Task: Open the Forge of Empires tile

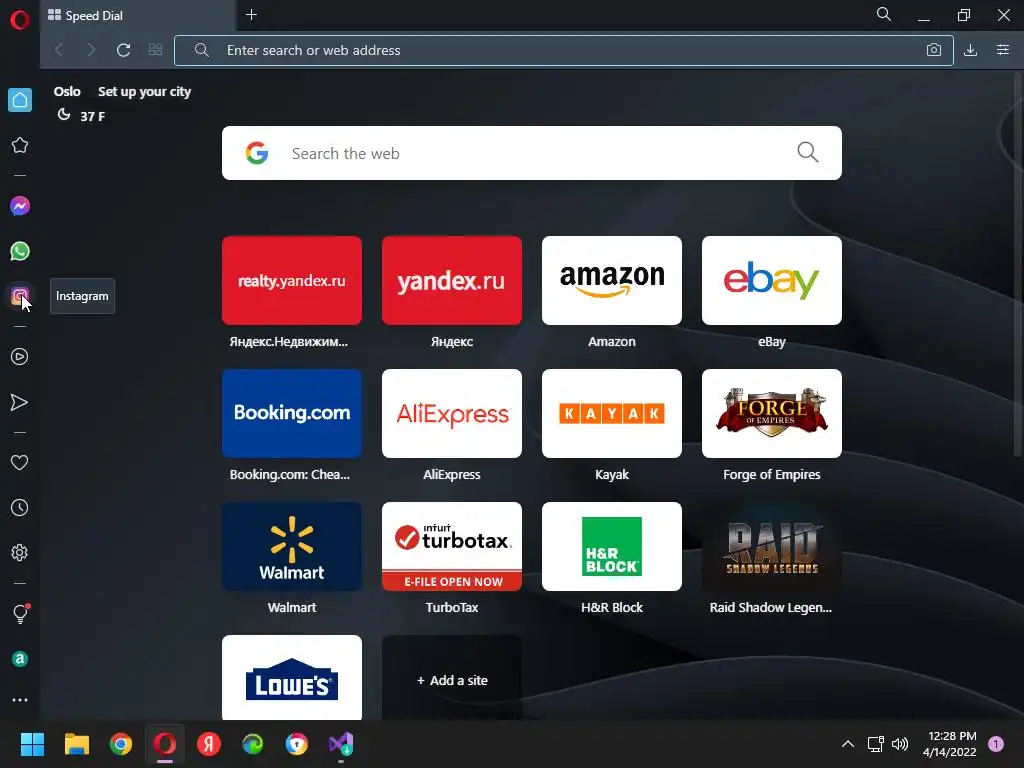Action: click(x=772, y=413)
